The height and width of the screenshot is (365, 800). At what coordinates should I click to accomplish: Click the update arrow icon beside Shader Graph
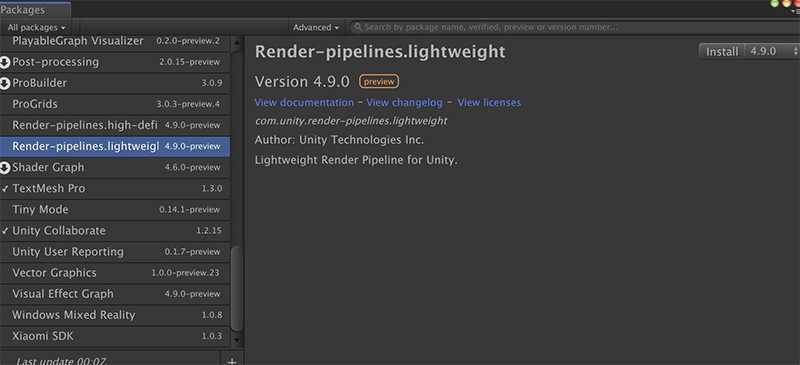point(5,167)
